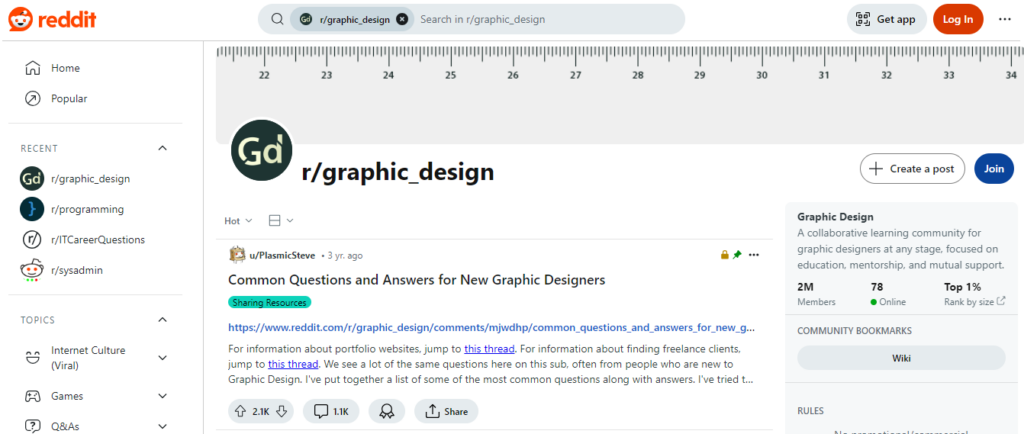
Task: Open the post layout view dropdown
Action: (x=281, y=220)
